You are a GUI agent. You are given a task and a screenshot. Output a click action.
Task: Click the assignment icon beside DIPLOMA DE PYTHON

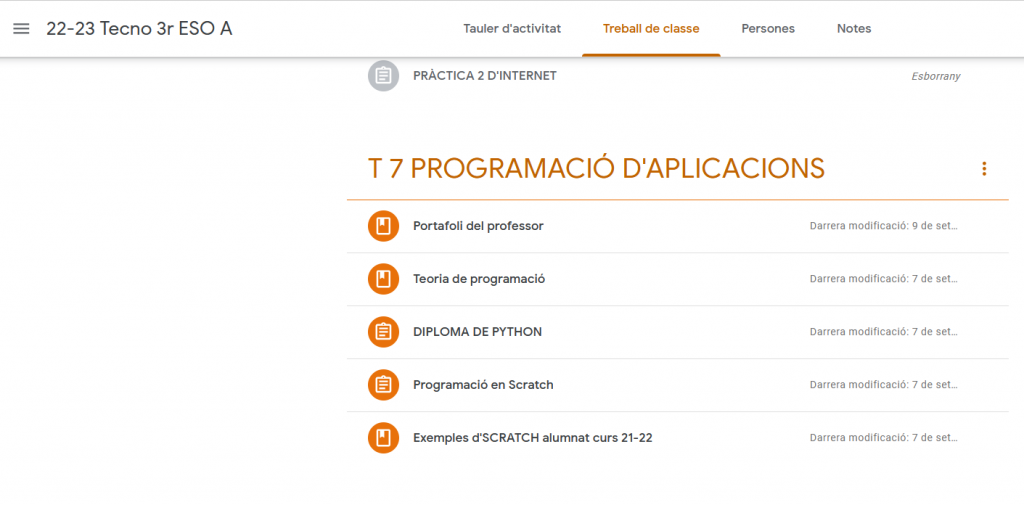[384, 332]
